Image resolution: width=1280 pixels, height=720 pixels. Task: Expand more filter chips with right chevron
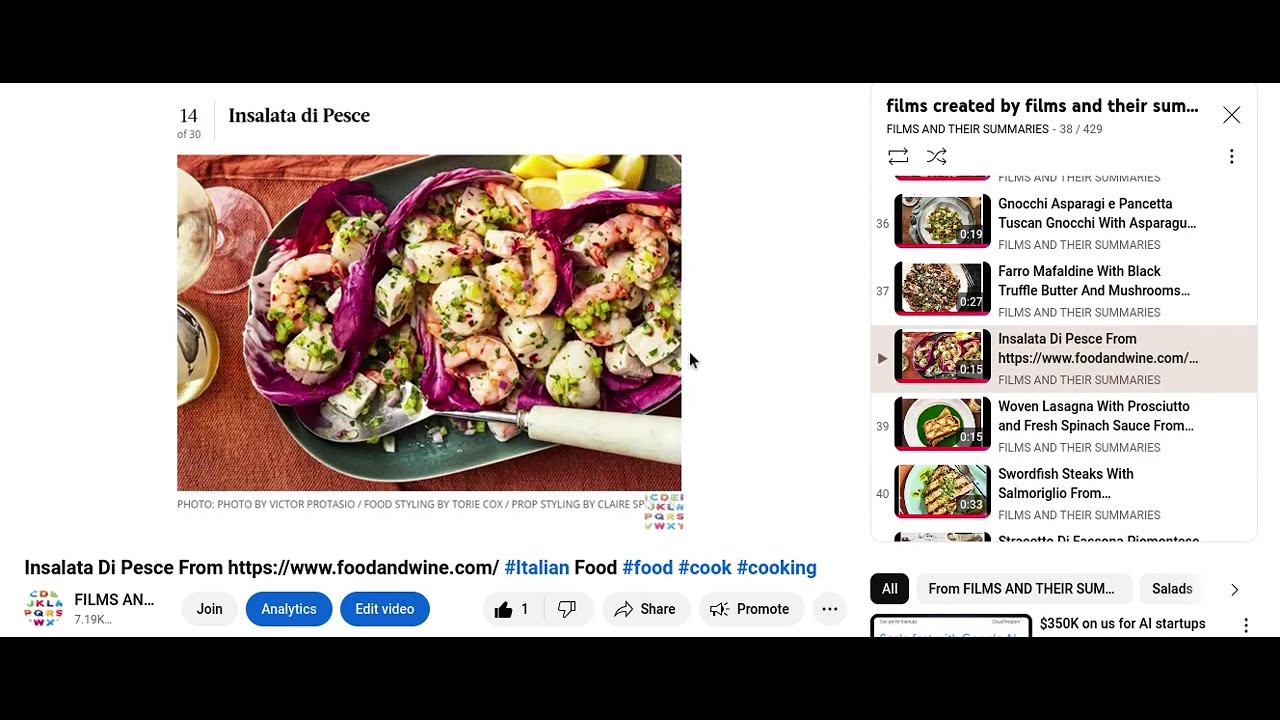point(1234,589)
